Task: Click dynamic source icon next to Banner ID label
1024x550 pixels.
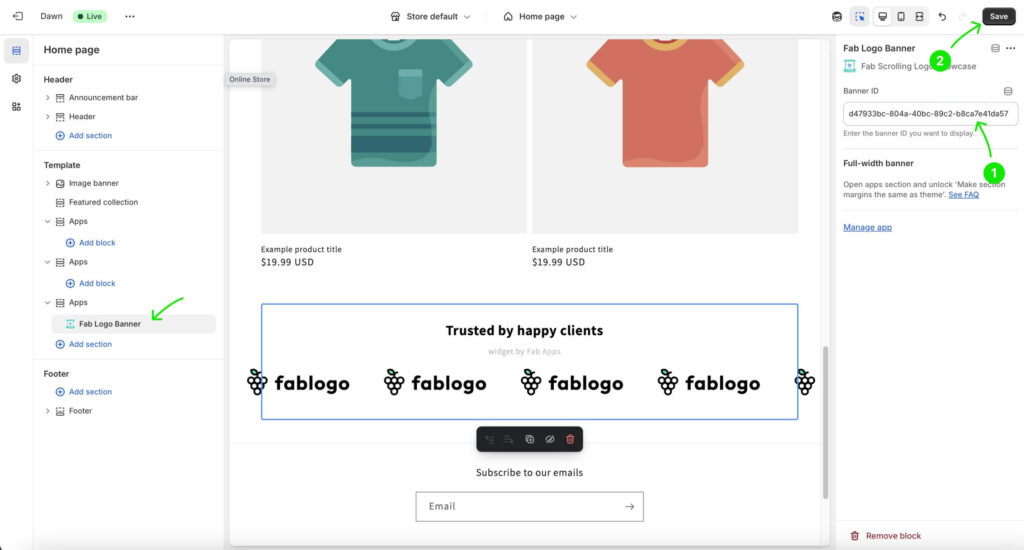Action: [1008, 91]
